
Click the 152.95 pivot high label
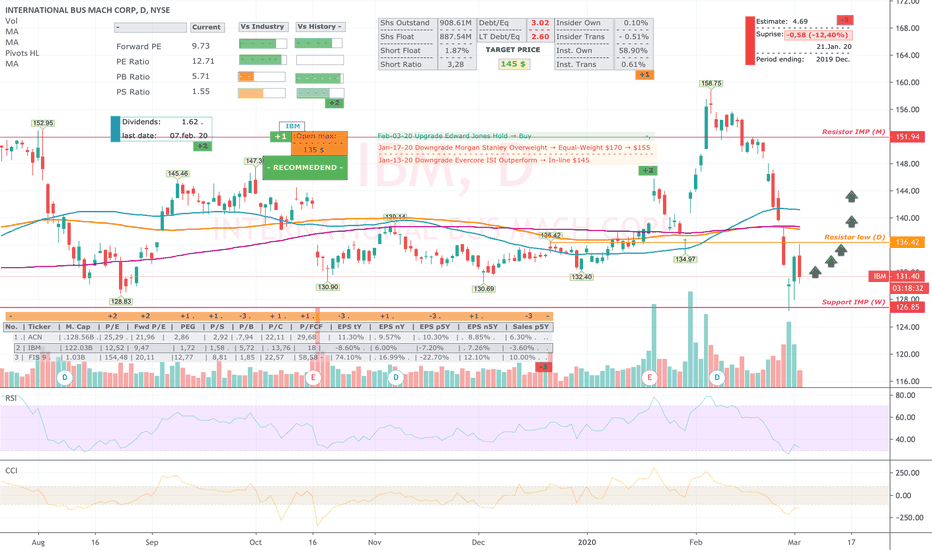(x=43, y=124)
